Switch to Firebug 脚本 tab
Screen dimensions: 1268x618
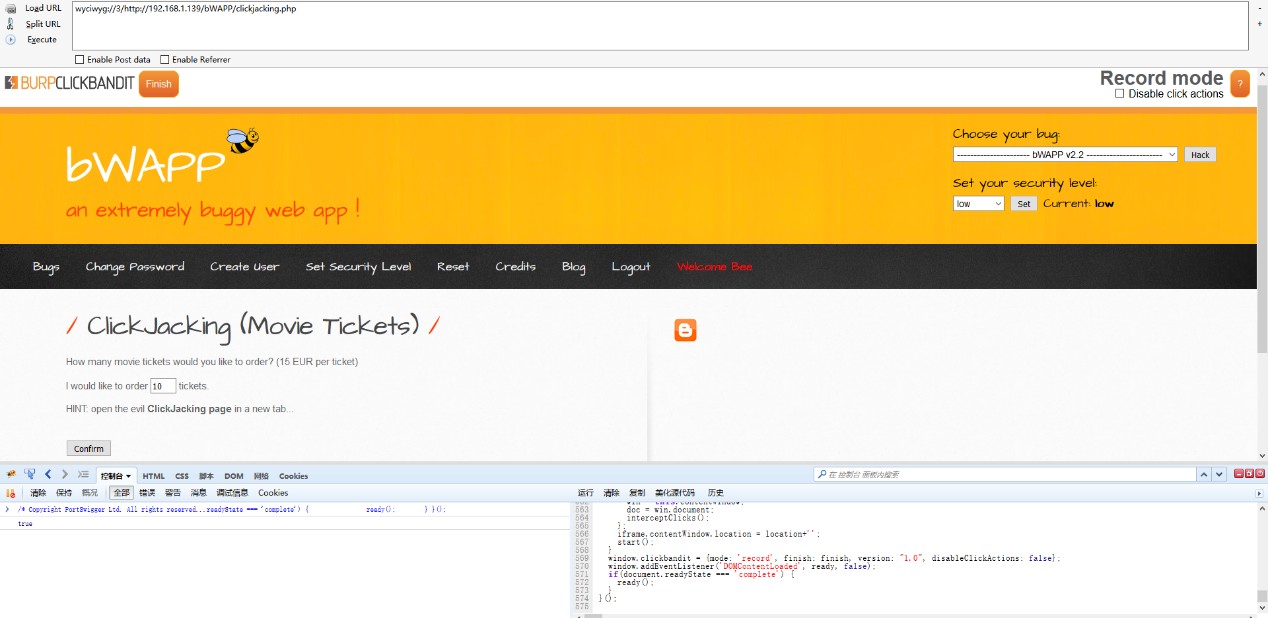[x=206, y=476]
